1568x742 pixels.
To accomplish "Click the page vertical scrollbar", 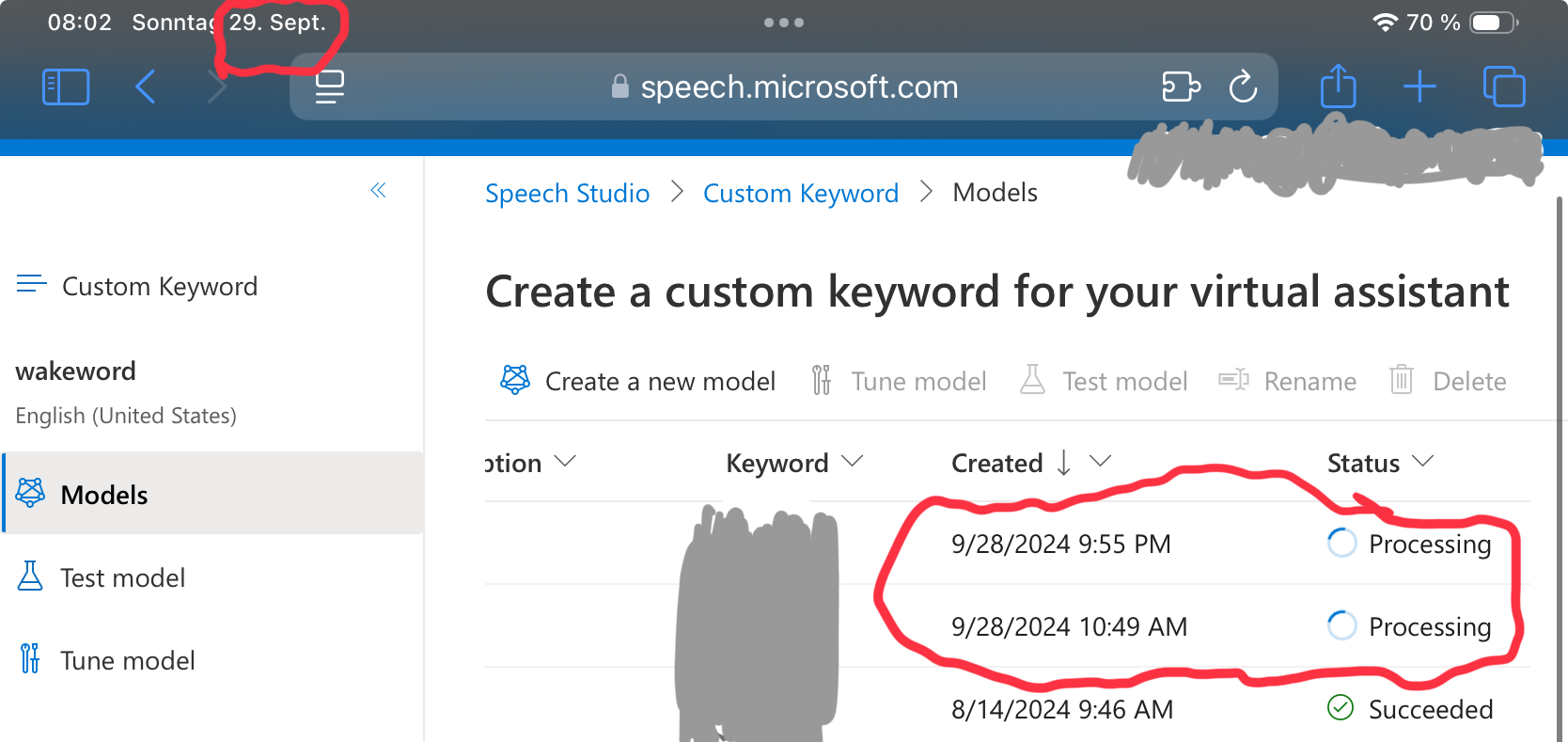I will [1560, 468].
